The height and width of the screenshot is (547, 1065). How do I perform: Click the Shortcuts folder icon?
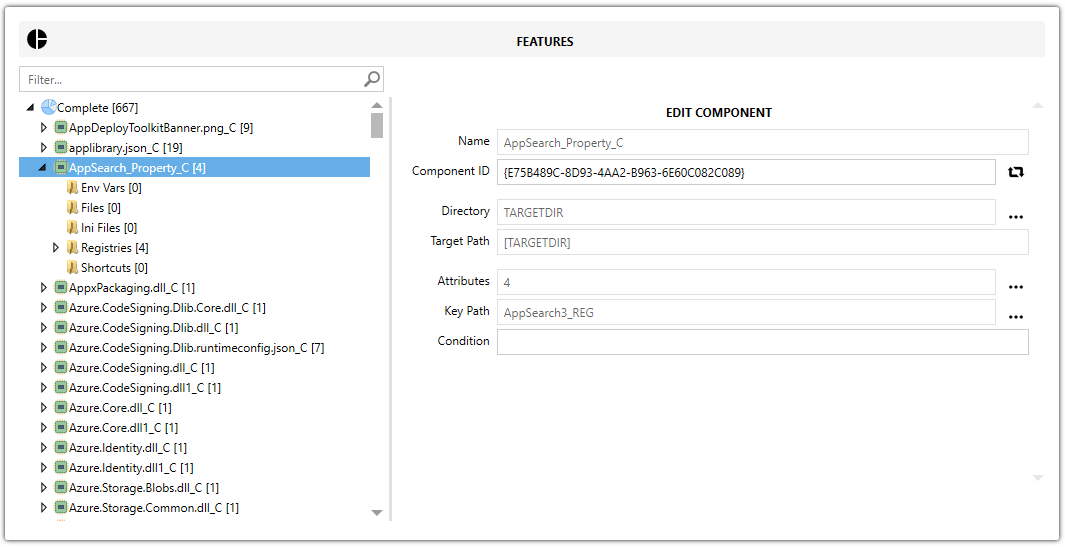[73, 268]
